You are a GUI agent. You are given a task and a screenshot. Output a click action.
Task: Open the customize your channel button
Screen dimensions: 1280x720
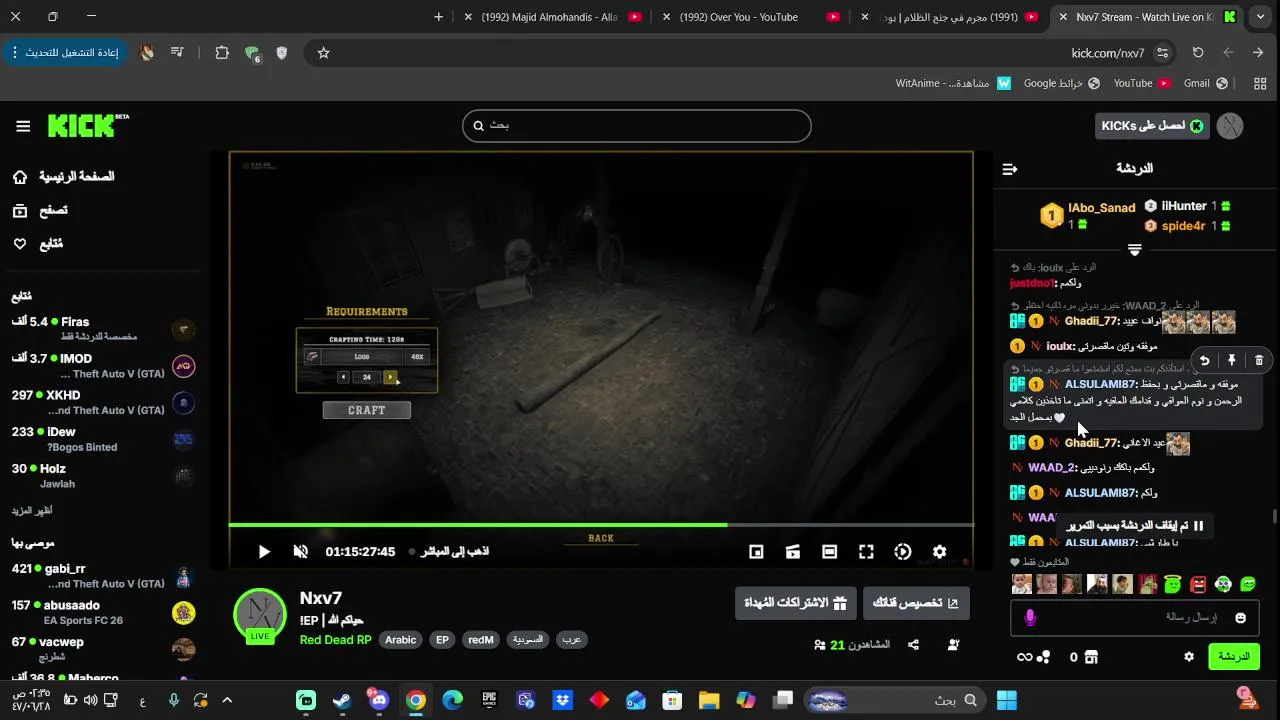click(916, 603)
